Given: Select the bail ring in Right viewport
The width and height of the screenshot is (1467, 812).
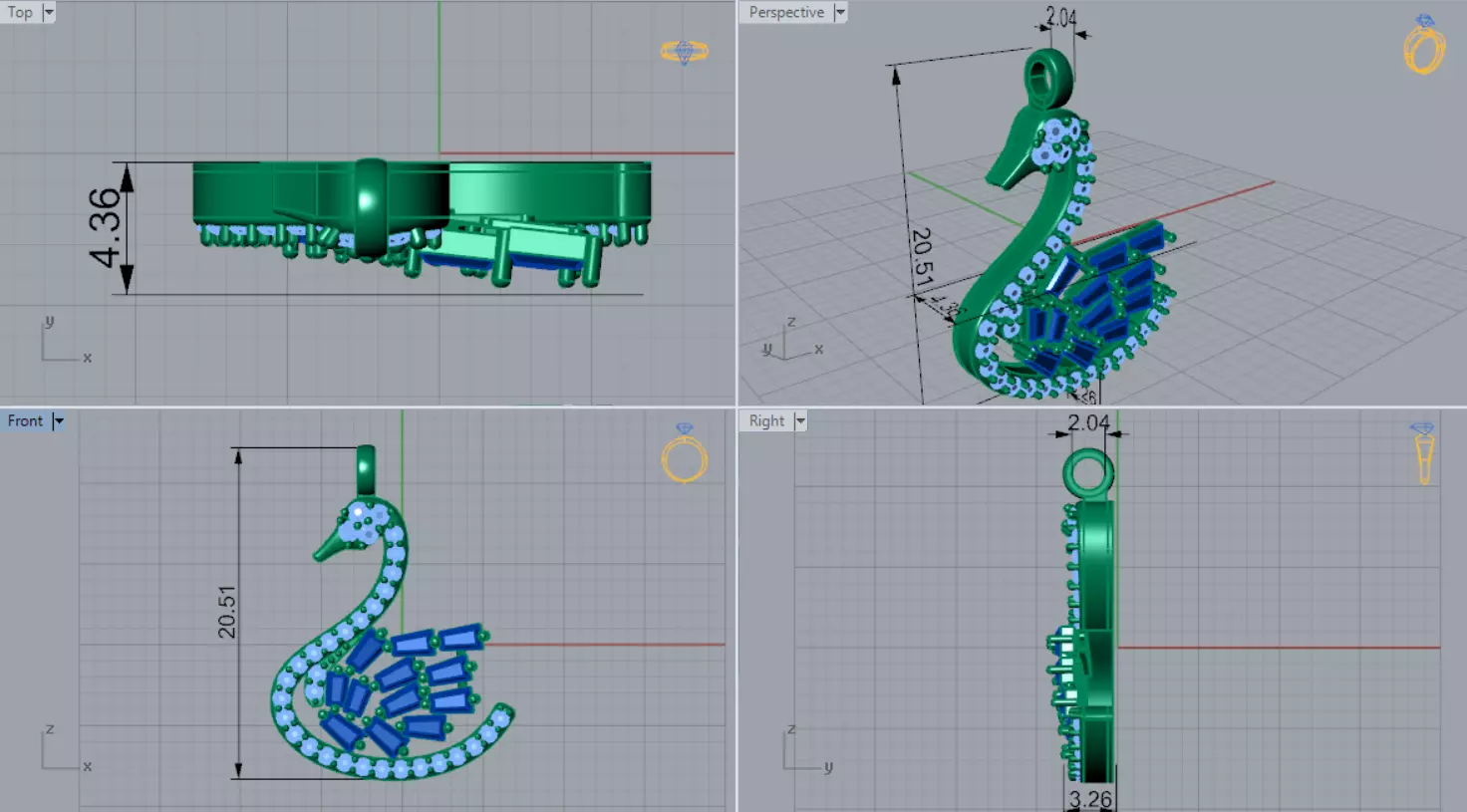Looking at the screenshot, I should [1088, 474].
